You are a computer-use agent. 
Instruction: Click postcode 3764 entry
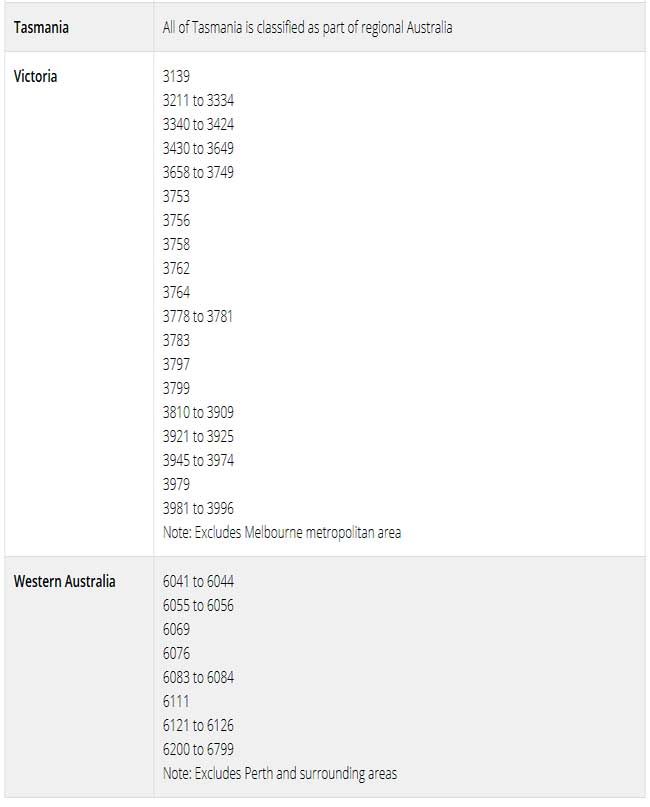176,292
